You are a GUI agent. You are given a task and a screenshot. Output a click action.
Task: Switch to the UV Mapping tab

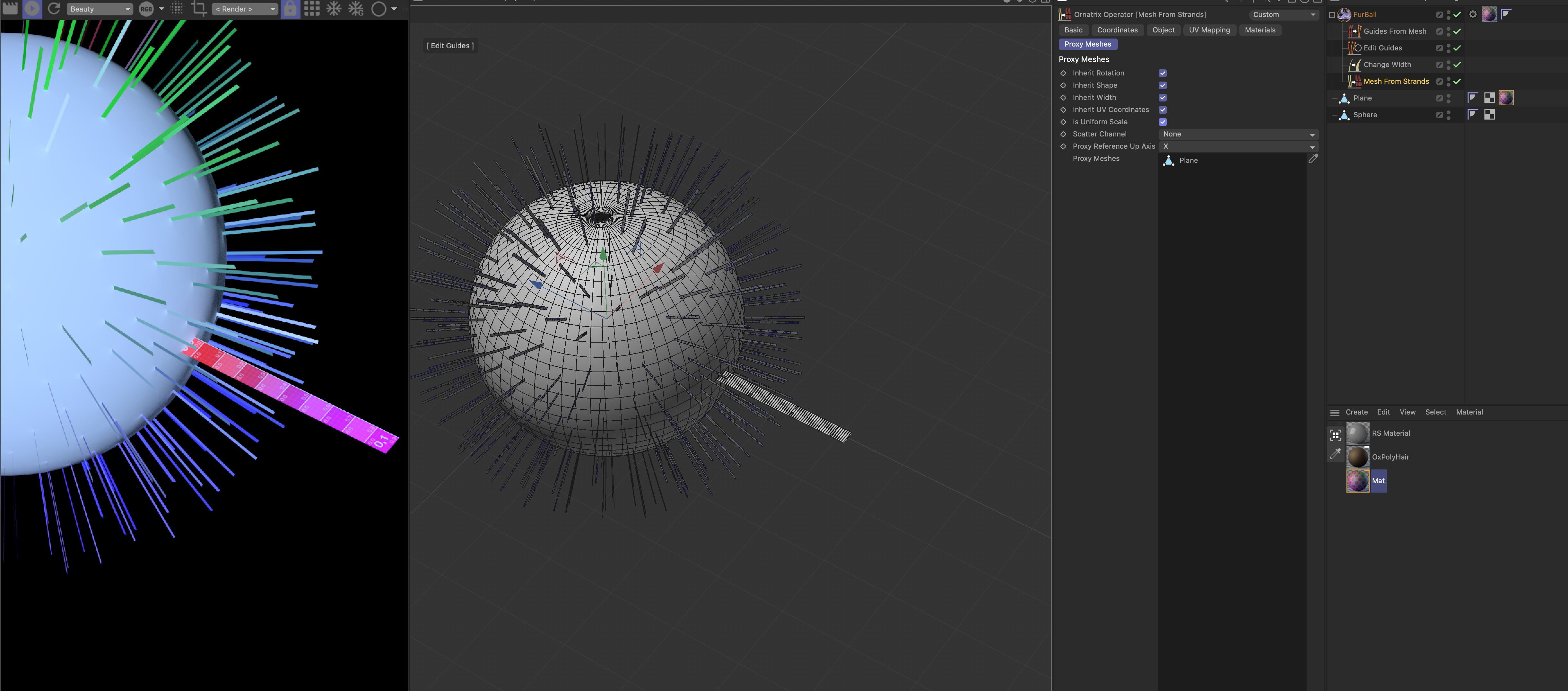click(1209, 30)
